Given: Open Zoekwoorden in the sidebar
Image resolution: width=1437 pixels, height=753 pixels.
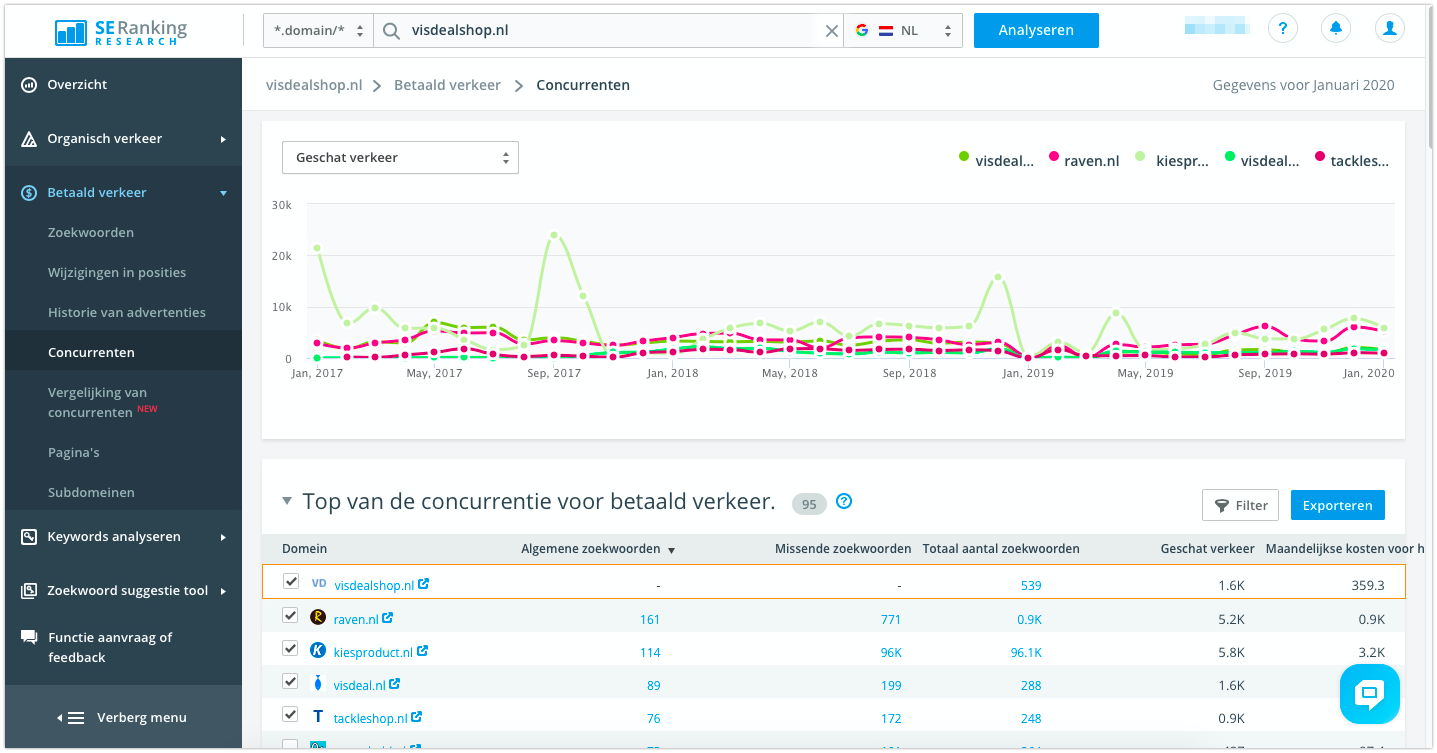Looking at the screenshot, I should point(91,232).
